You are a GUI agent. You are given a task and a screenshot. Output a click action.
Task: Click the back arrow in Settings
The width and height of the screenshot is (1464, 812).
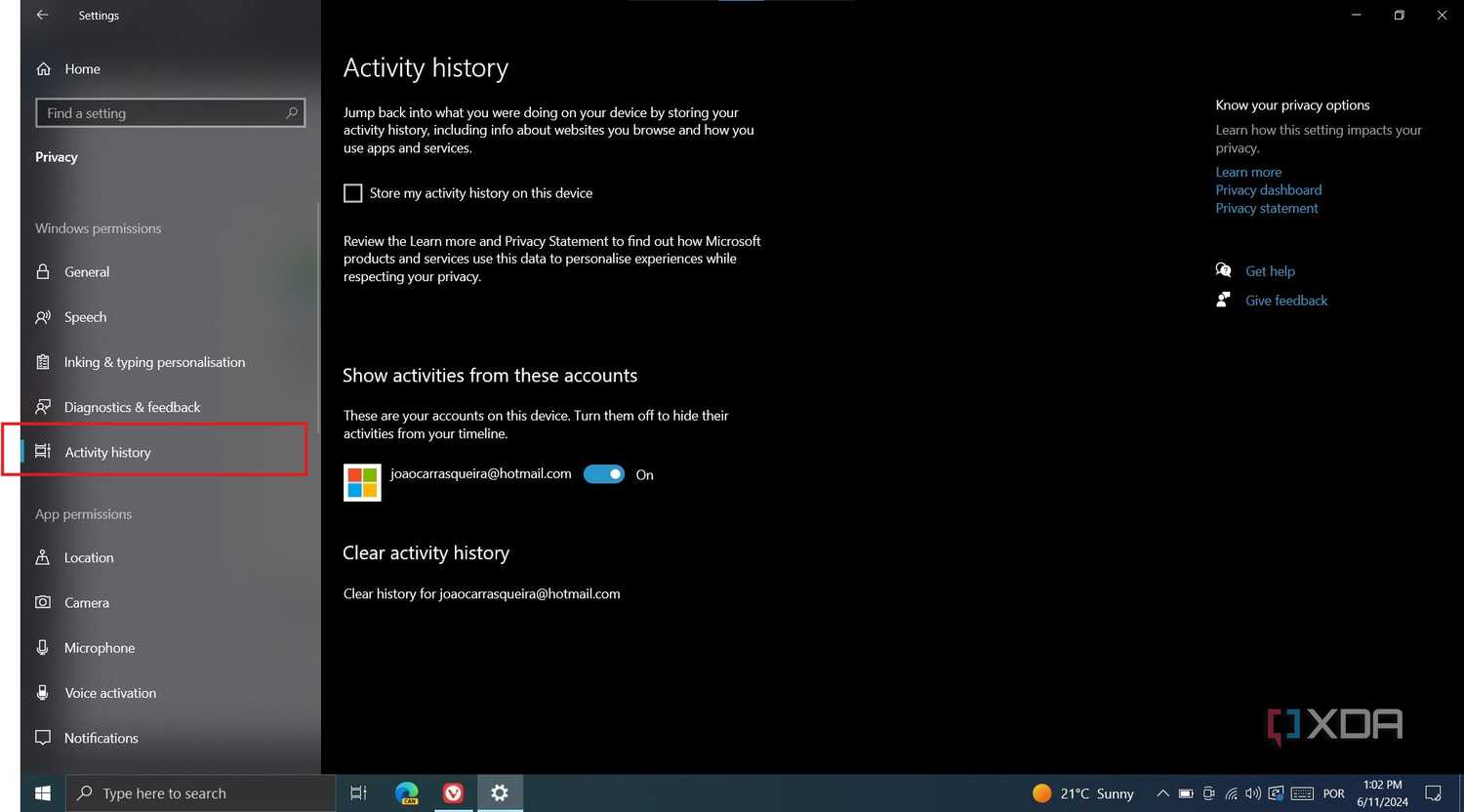point(42,15)
